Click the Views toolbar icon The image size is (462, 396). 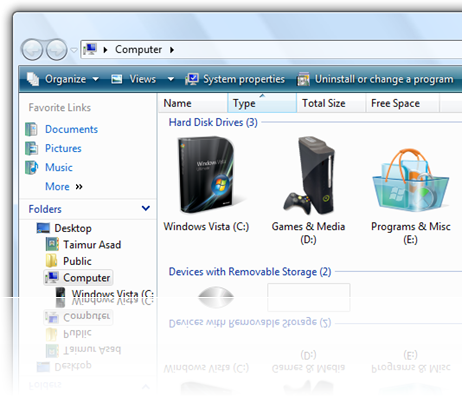(117, 79)
